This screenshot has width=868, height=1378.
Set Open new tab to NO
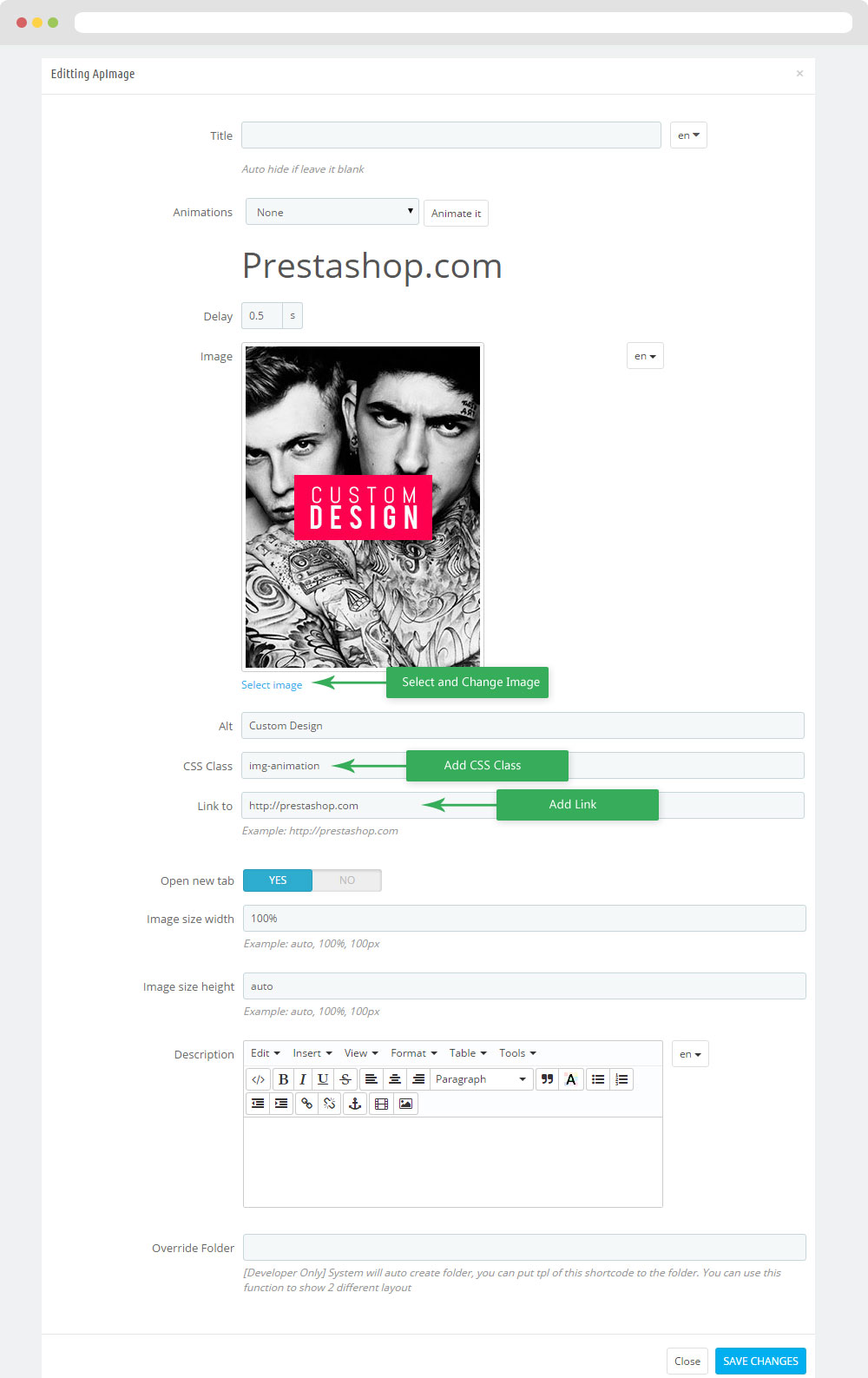347,880
